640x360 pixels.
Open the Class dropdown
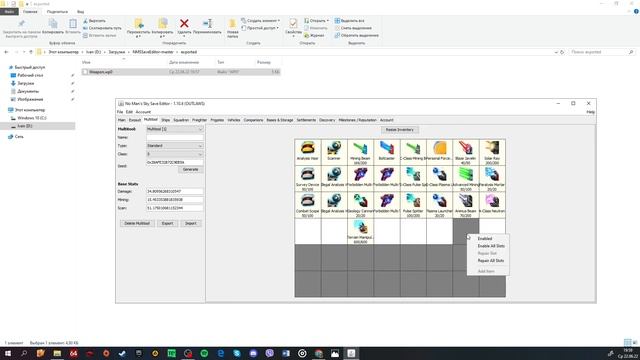coord(175,154)
